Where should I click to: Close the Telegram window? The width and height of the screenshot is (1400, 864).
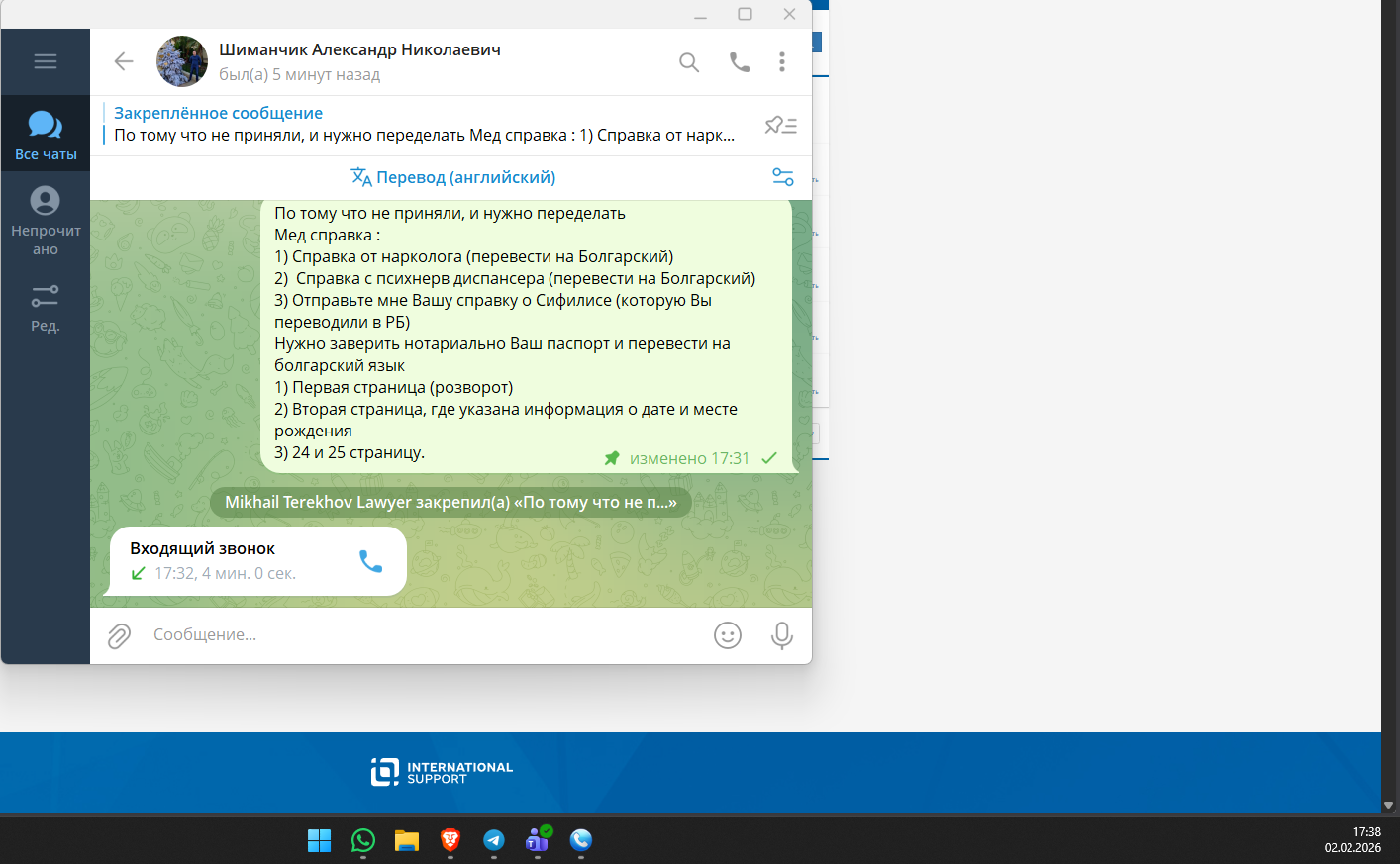click(x=789, y=15)
